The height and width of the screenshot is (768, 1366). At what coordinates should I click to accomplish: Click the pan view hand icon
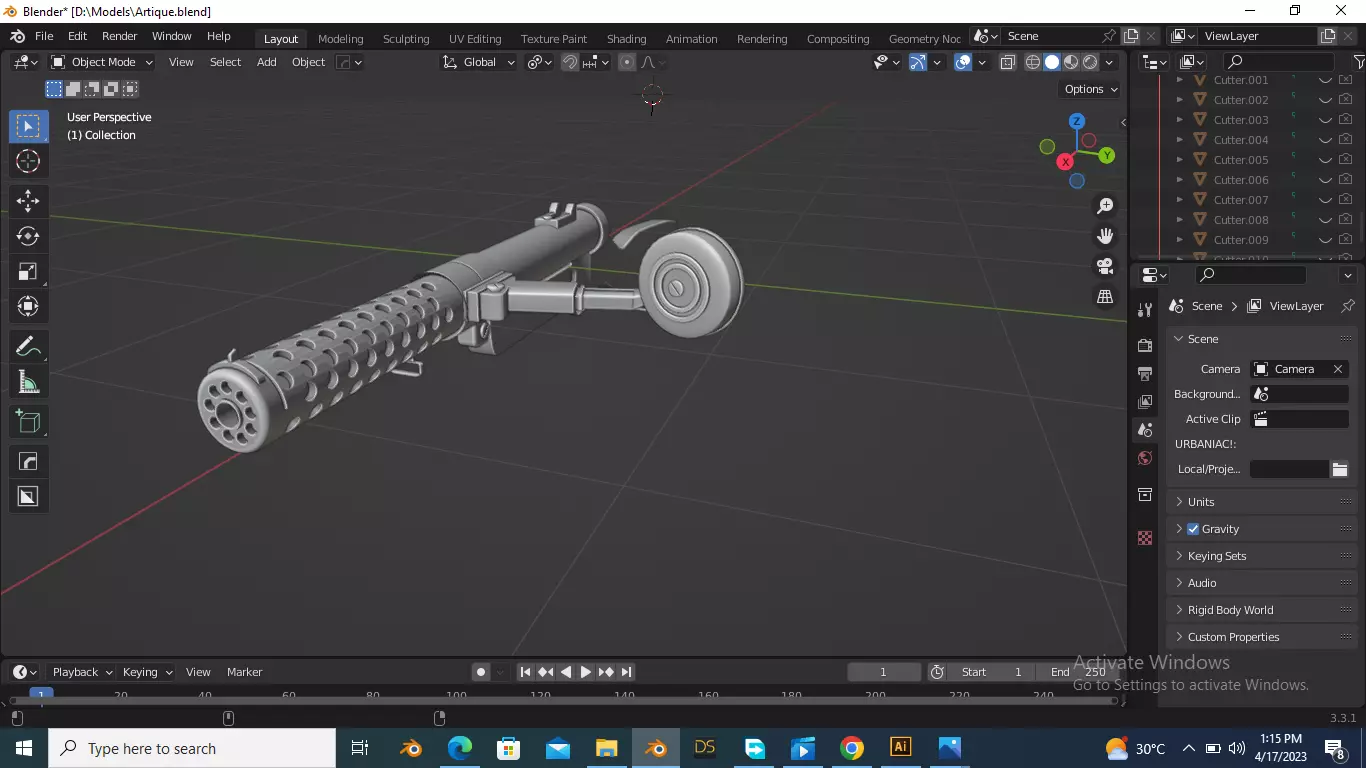point(1105,236)
